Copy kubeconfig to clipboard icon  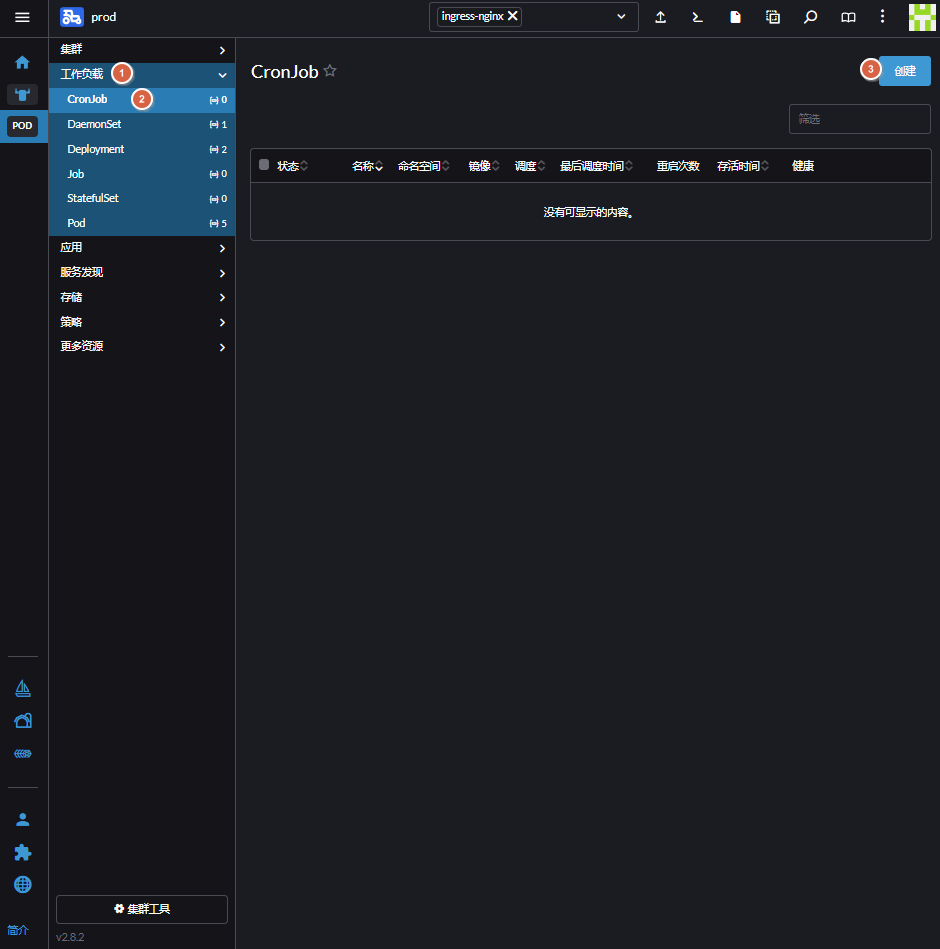773,18
